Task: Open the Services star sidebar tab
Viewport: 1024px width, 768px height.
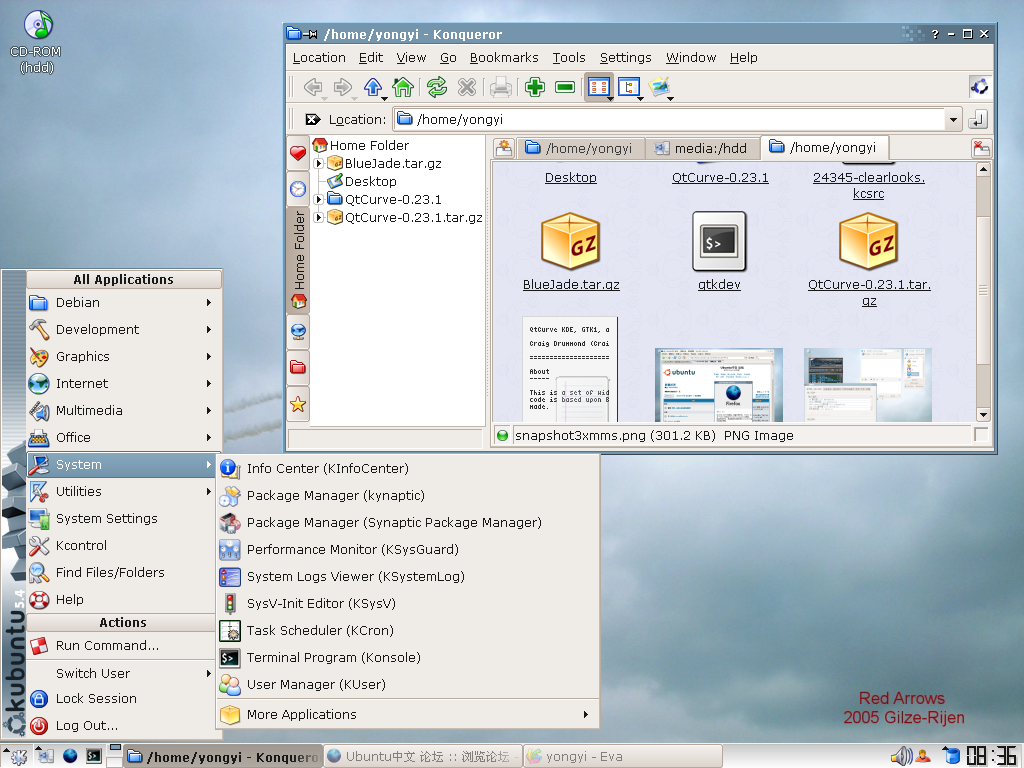Action: (x=298, y=404)
